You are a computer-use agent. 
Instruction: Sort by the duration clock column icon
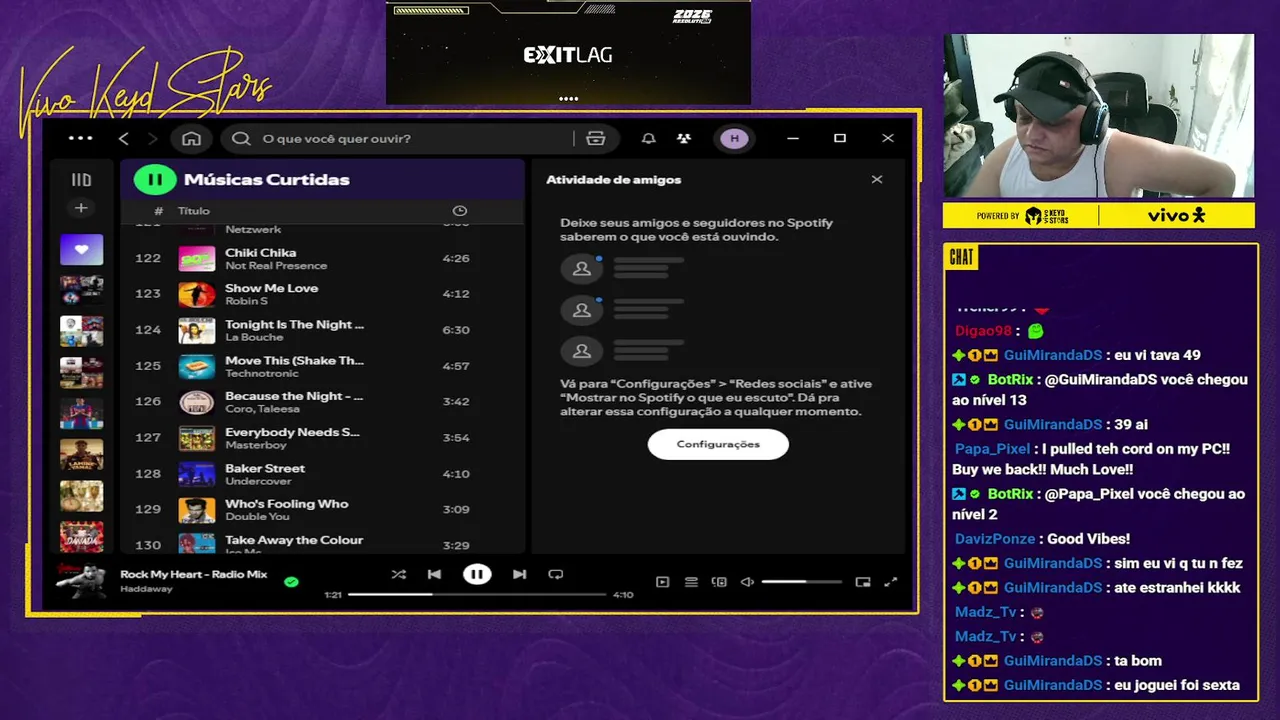(x=460, y=211)
